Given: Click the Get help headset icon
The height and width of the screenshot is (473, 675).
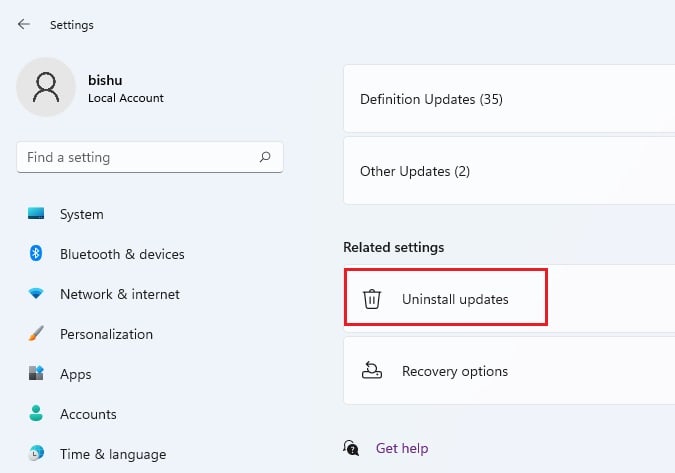Looking at the screenshot, I should [351, 448].
